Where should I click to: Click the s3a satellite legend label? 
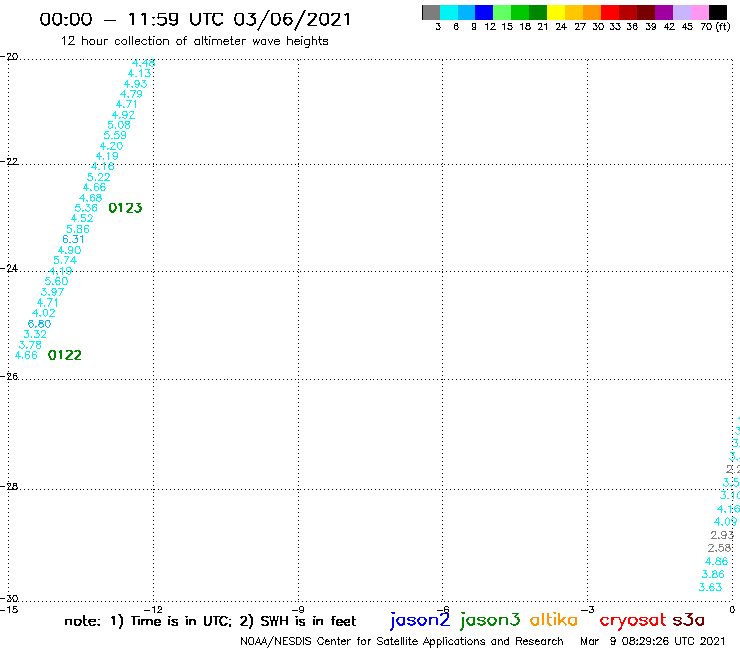click(x=689, y=620)
